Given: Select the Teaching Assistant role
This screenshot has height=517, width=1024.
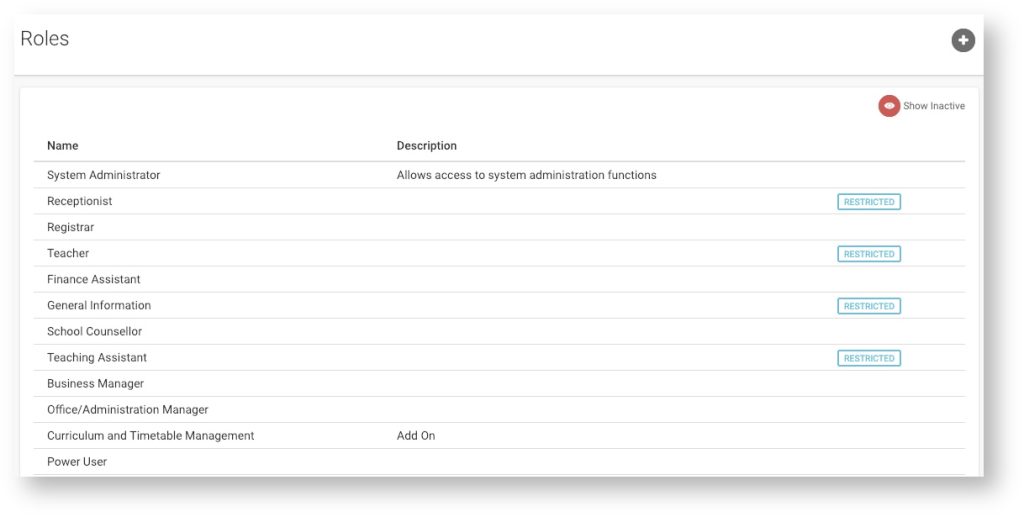Looking at the screenshot, I should click(x=97, y=358).
